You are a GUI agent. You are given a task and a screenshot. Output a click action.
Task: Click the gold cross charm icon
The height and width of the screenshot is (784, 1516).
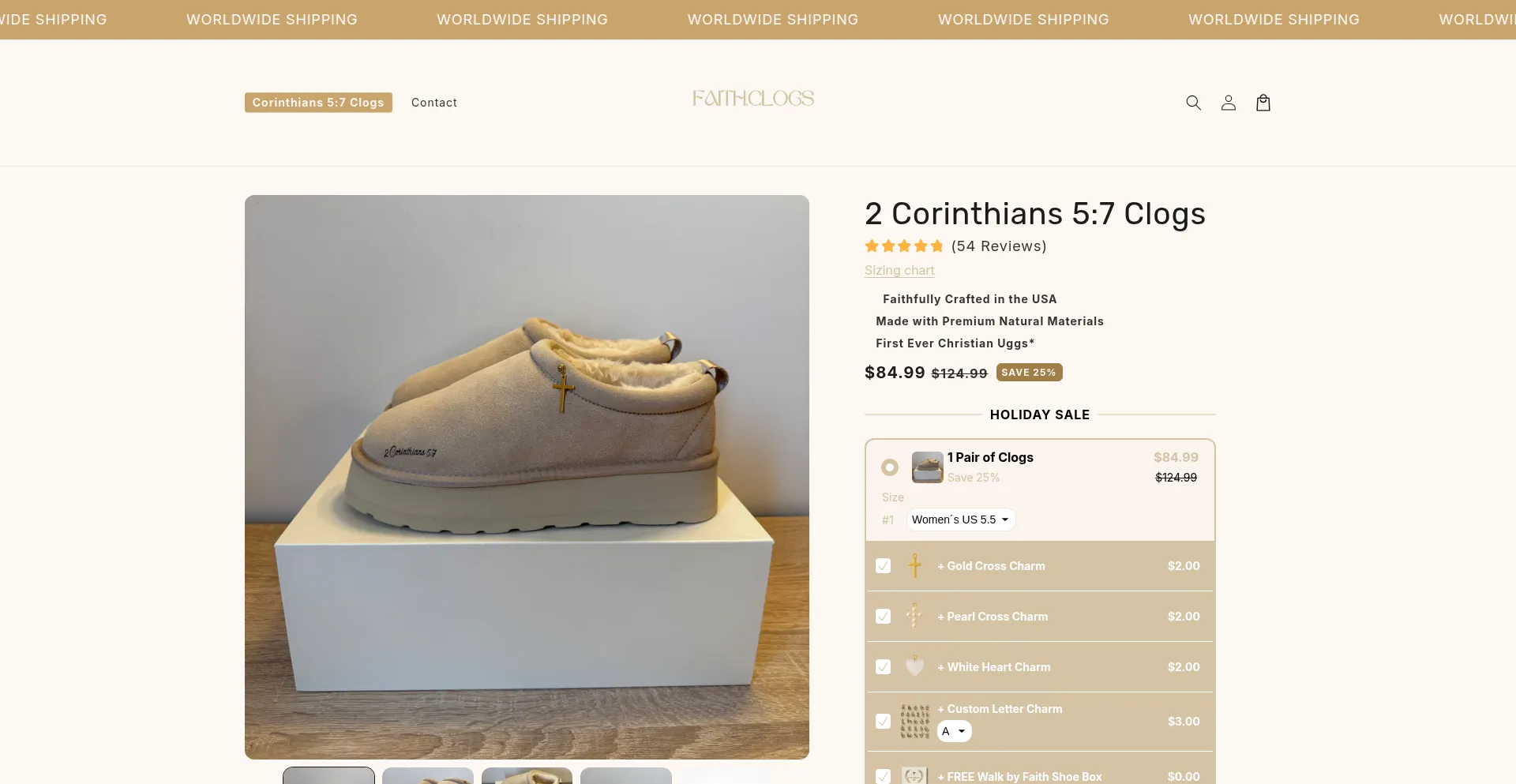pos(914,565)
